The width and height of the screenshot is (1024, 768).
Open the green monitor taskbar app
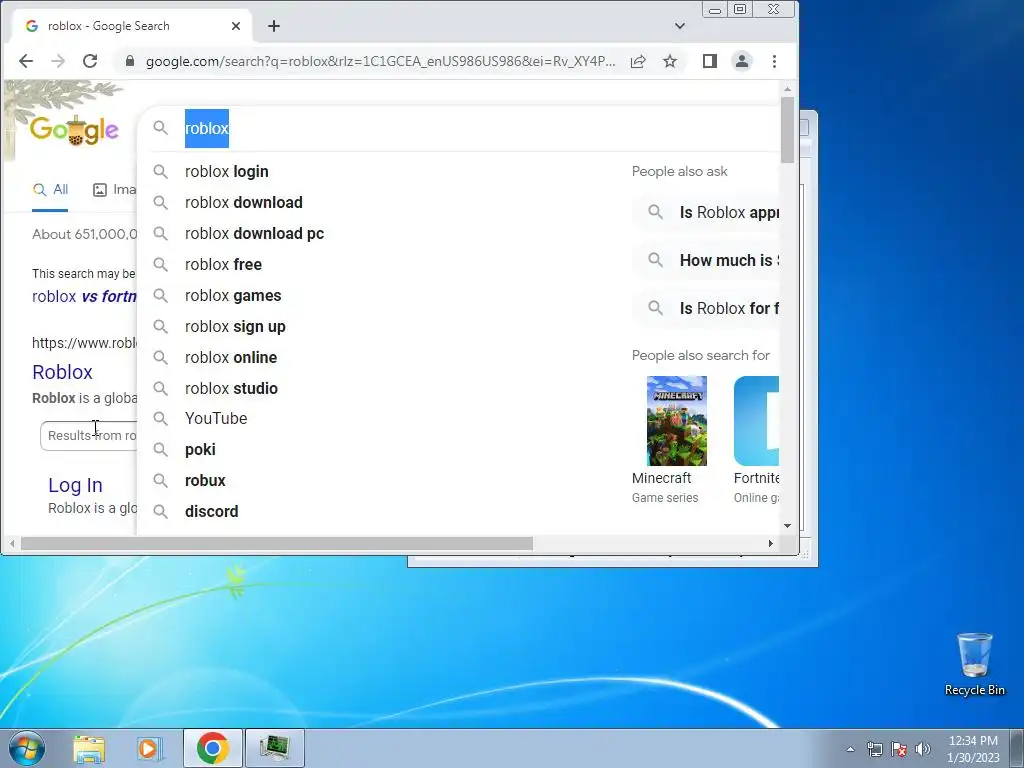coord(275,748)
